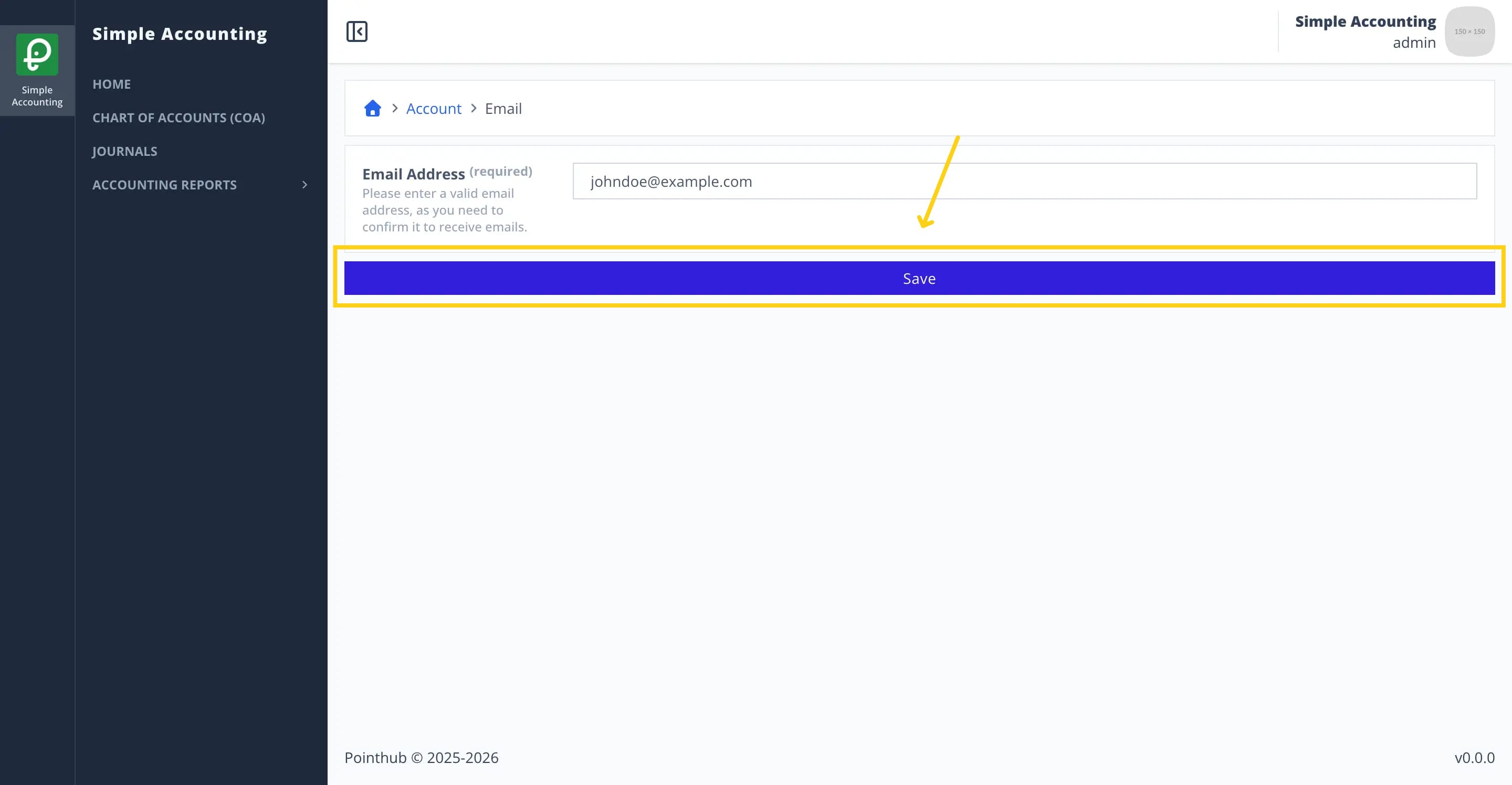Expand the Accounting Reports chevron arrow
The image size is (1512, 785).
pyautogui.click(x=304, y=185)
